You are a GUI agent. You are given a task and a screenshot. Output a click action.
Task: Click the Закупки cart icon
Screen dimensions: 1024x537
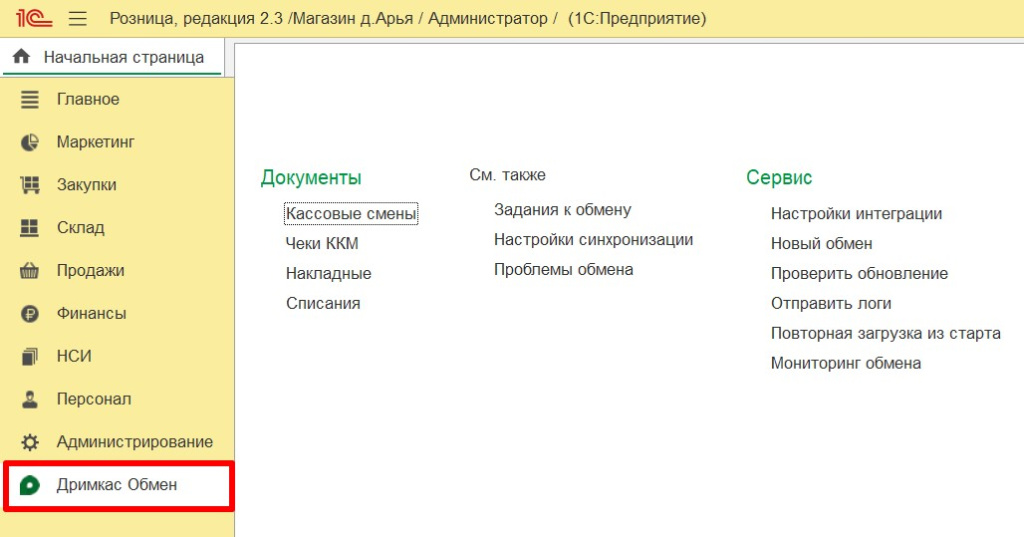[x=30, y=185]
